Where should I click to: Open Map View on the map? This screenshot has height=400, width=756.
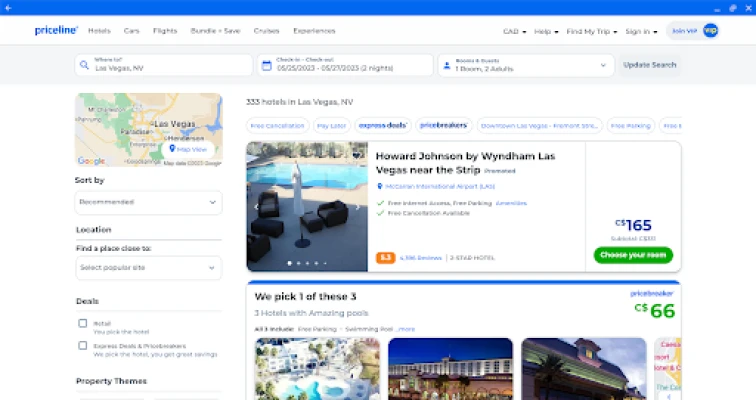tap(187, 149)
